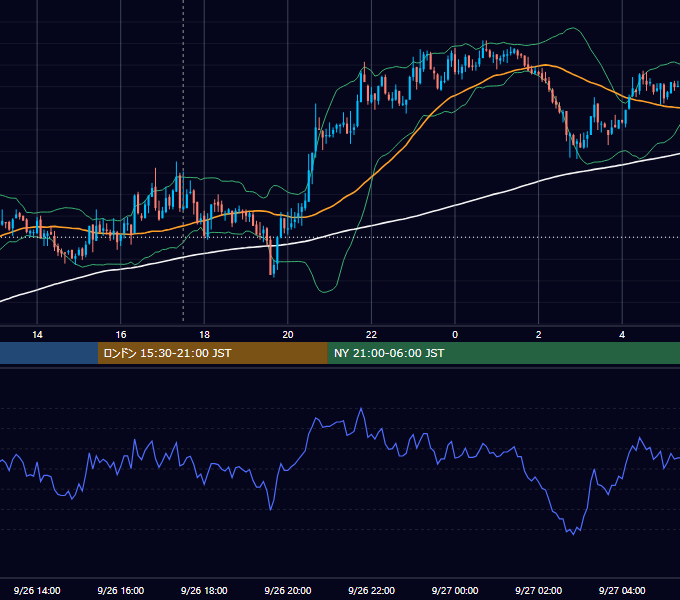Click the NY 21:00-06:00 JST session bar

coord(503,353)
